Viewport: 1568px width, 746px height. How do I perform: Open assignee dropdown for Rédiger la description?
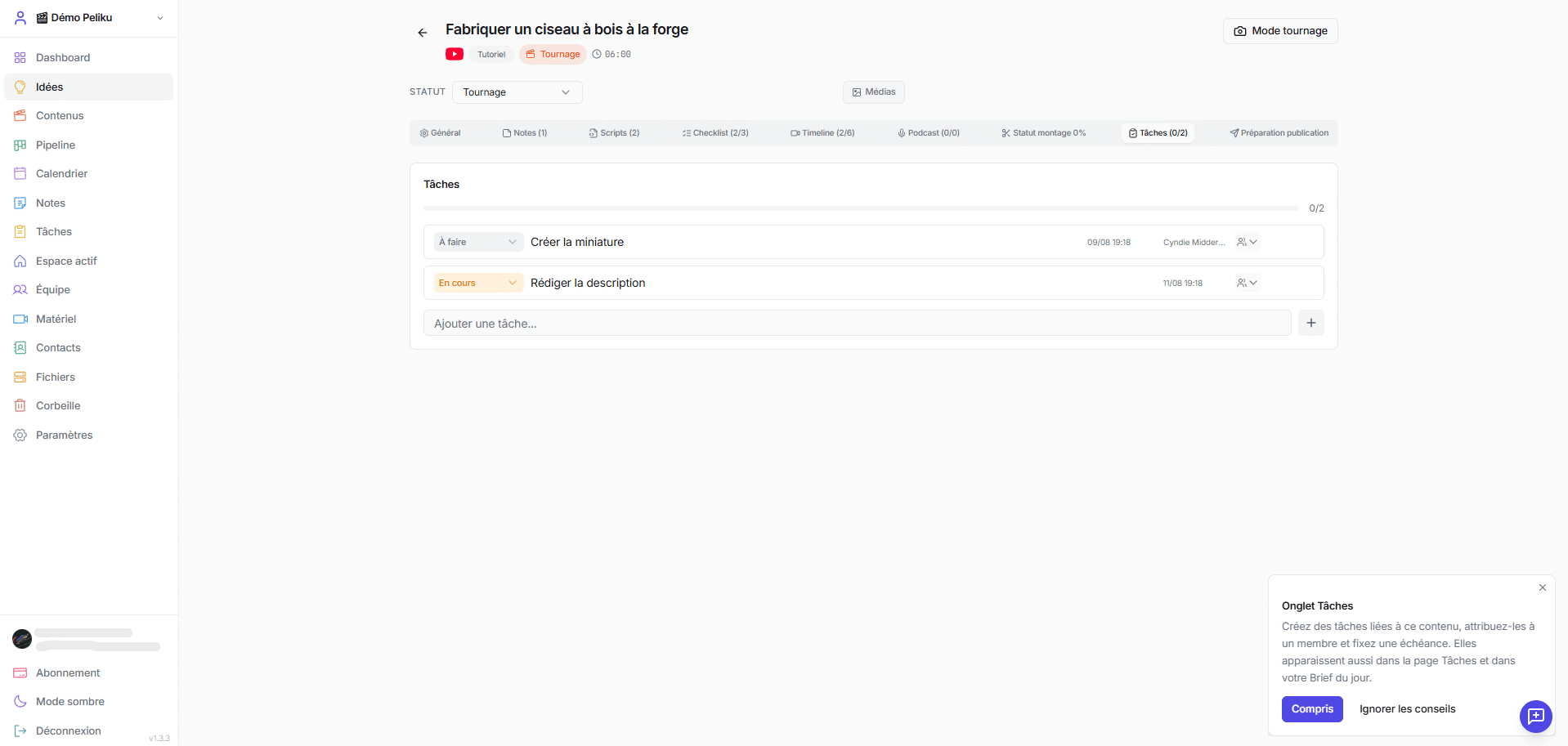tap(1248, 283)
